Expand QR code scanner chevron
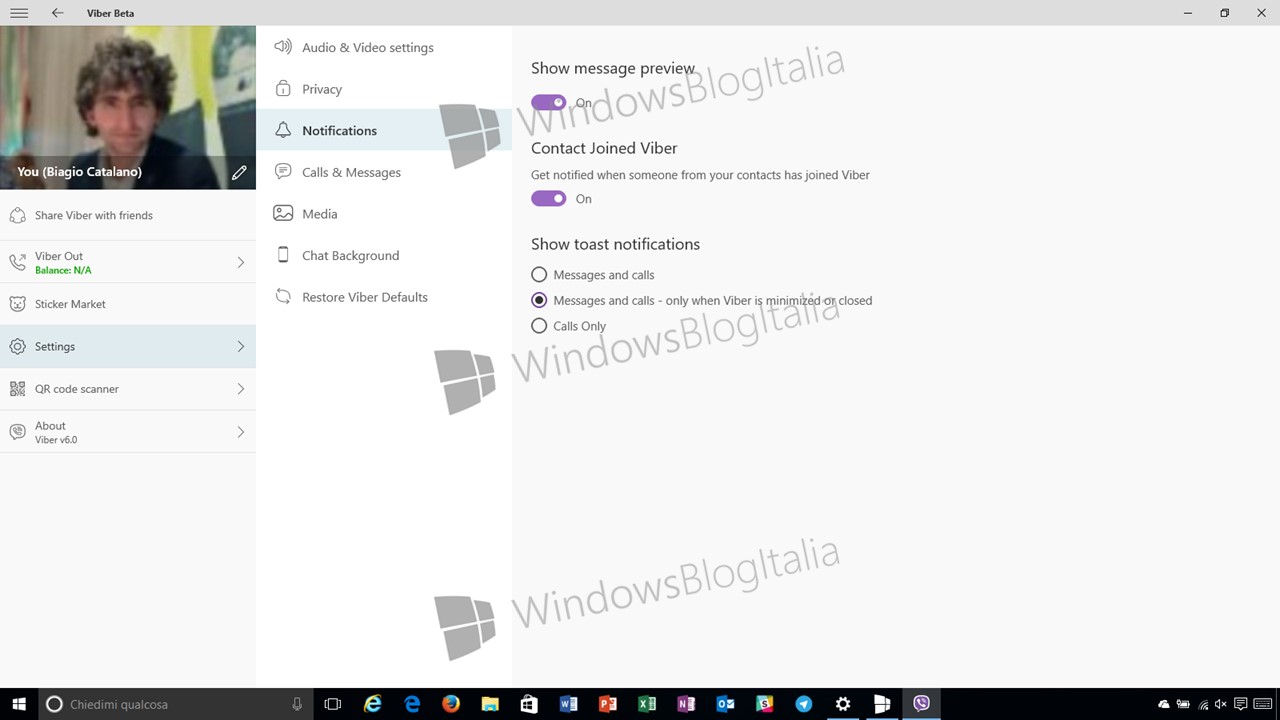Image resolution: width=1280 pixels, height=720 pixels. point(241,389)
